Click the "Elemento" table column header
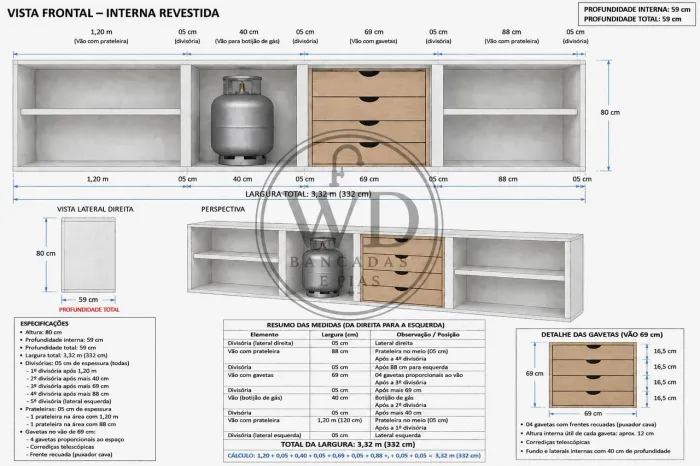This screenshot has height=466, width=700. 264,334
